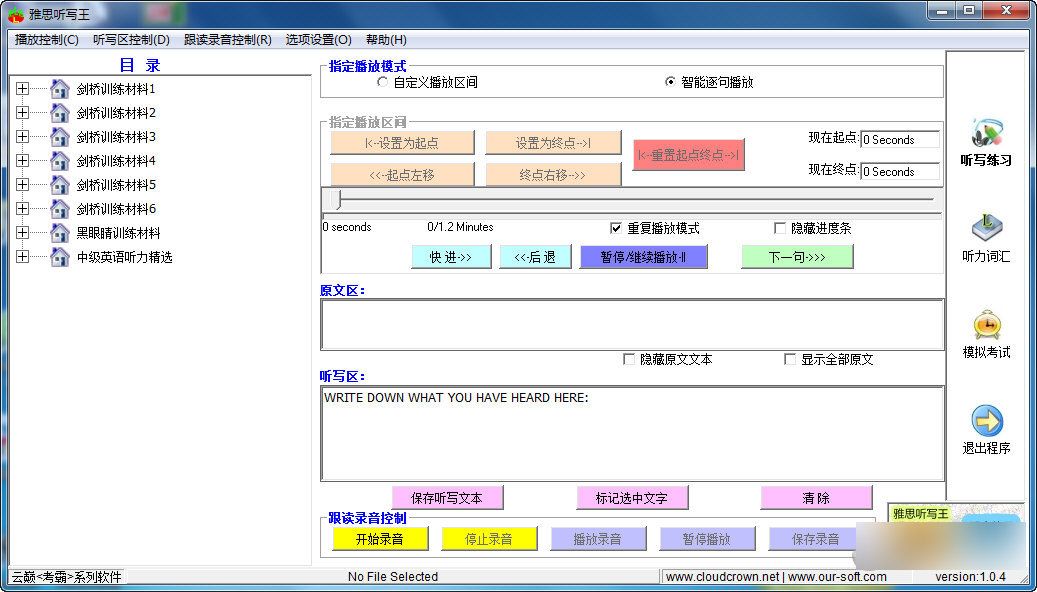The height and width of the screenshot is (592, 1037).
Task: Toggle the 重复播放模式 checkbox
Action: point(616,228)
